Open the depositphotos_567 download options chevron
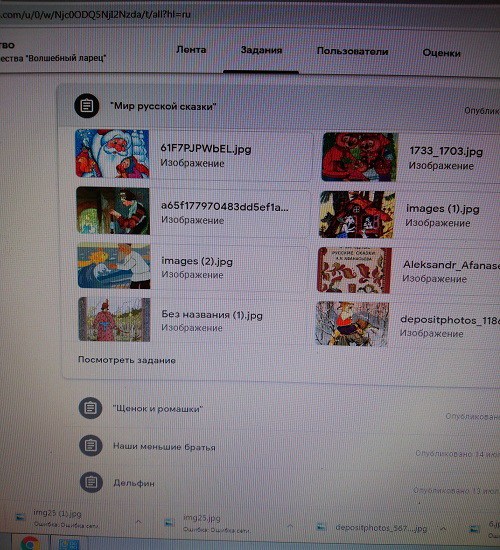This screenshot has height=550, width=500. point(443,528)
